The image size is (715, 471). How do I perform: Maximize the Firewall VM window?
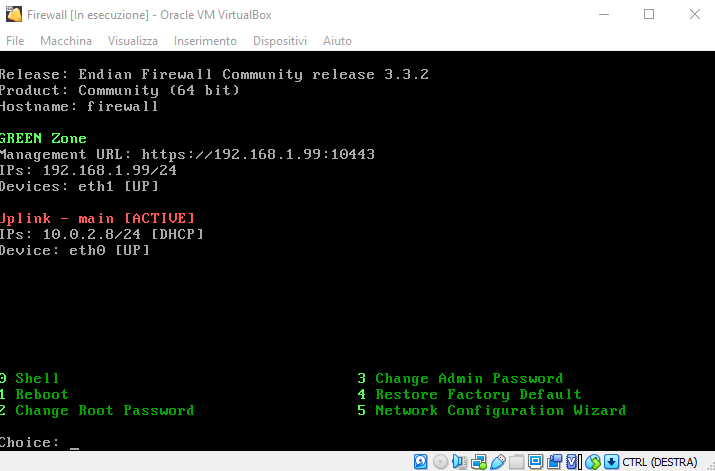(x=649, y=14)
